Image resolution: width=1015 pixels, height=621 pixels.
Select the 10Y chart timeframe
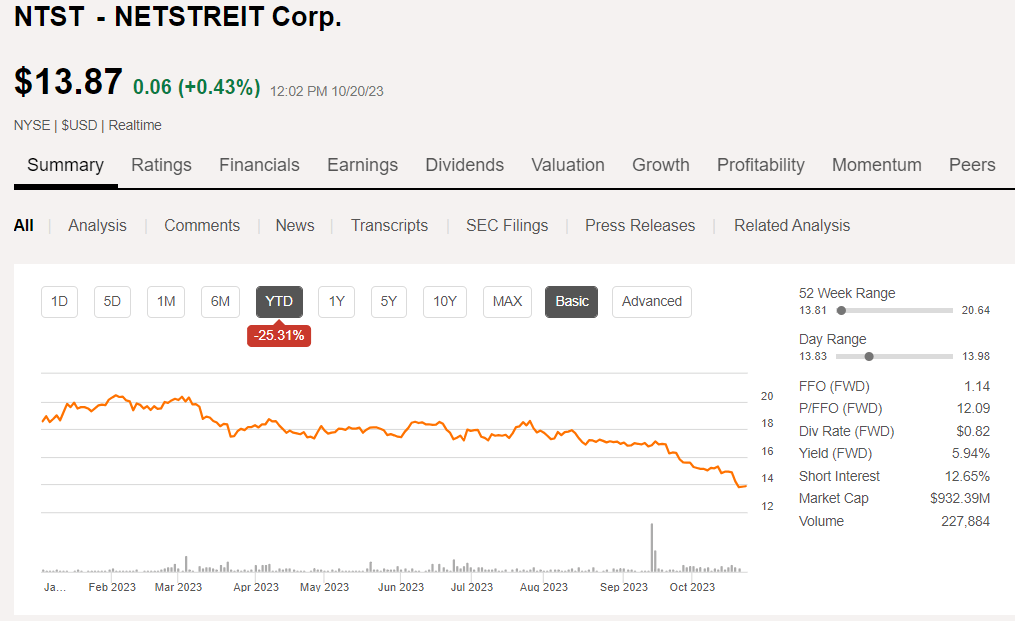[444, 301]
